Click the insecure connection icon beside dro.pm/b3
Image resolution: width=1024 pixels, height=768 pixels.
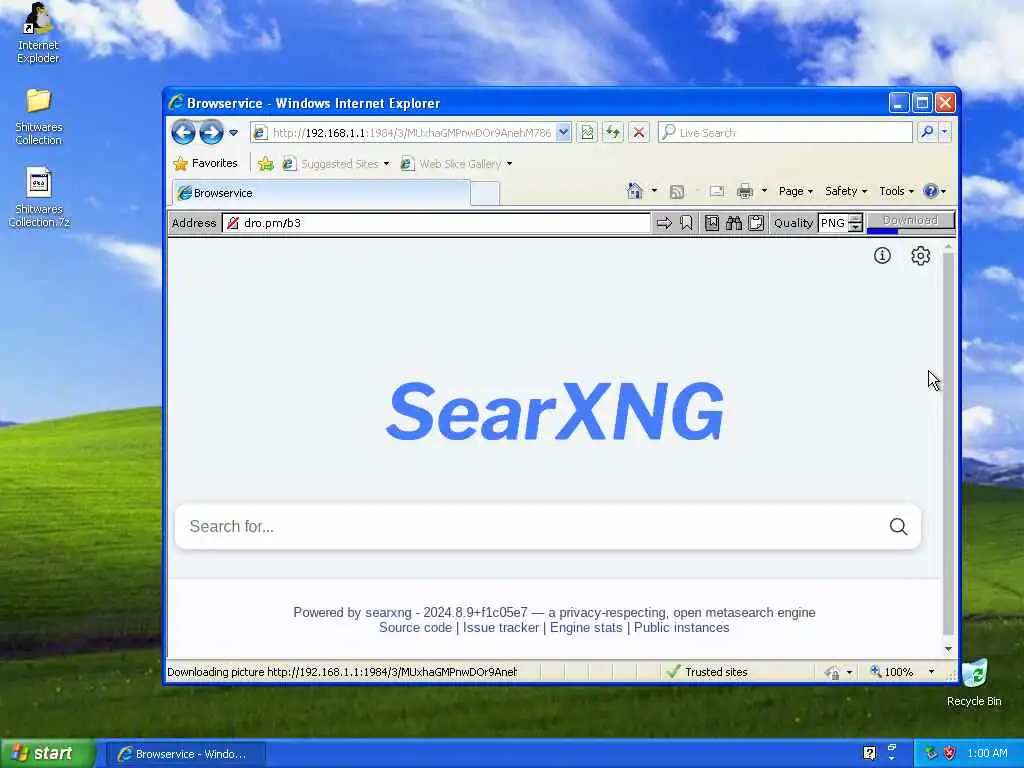(232, 223)
